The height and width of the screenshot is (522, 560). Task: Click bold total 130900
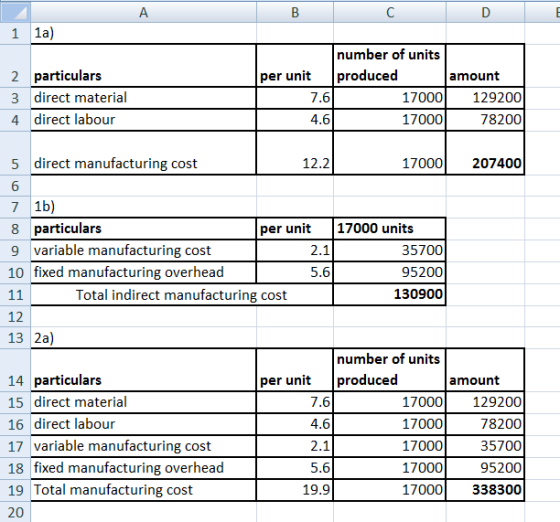(390, 295)
